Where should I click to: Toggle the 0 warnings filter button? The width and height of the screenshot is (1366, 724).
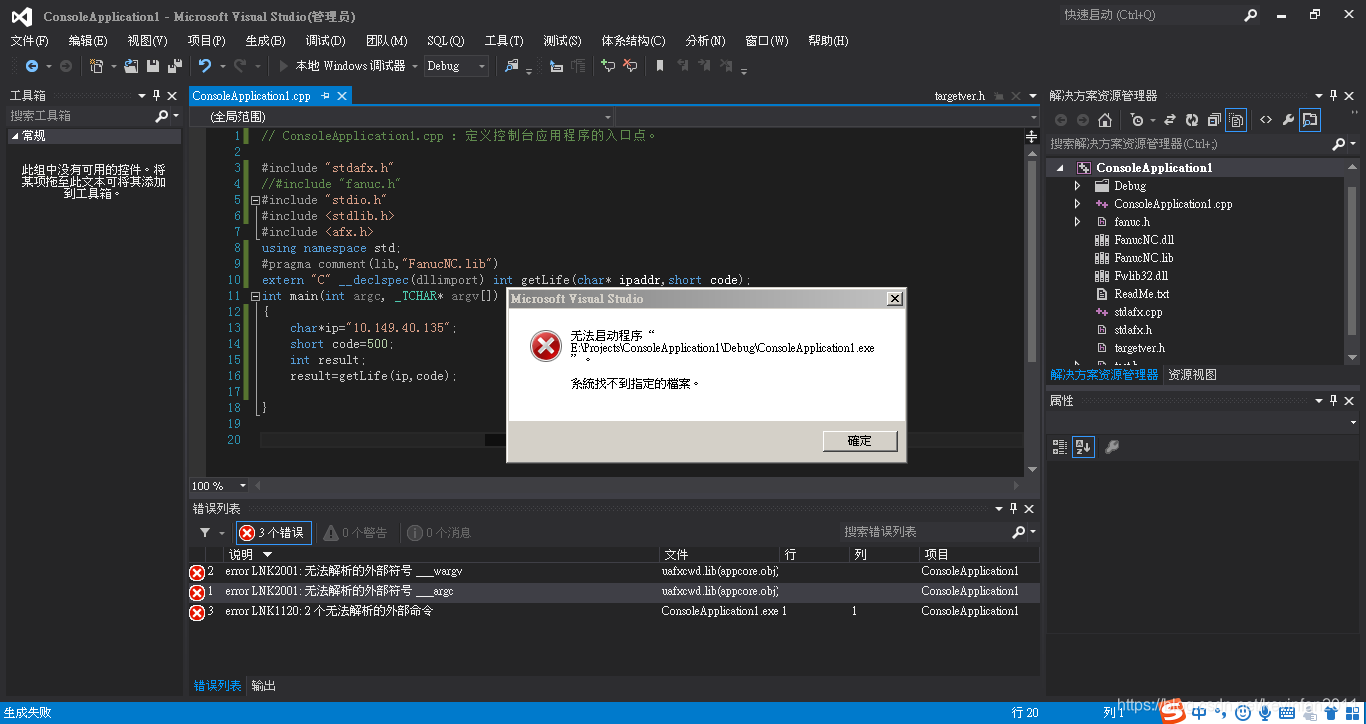click(x=355, y=533)
